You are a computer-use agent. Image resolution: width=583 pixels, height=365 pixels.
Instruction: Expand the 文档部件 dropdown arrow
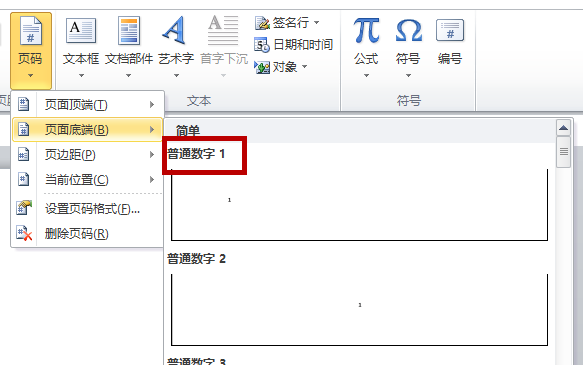pyautogui.click(x=128, y=76)
